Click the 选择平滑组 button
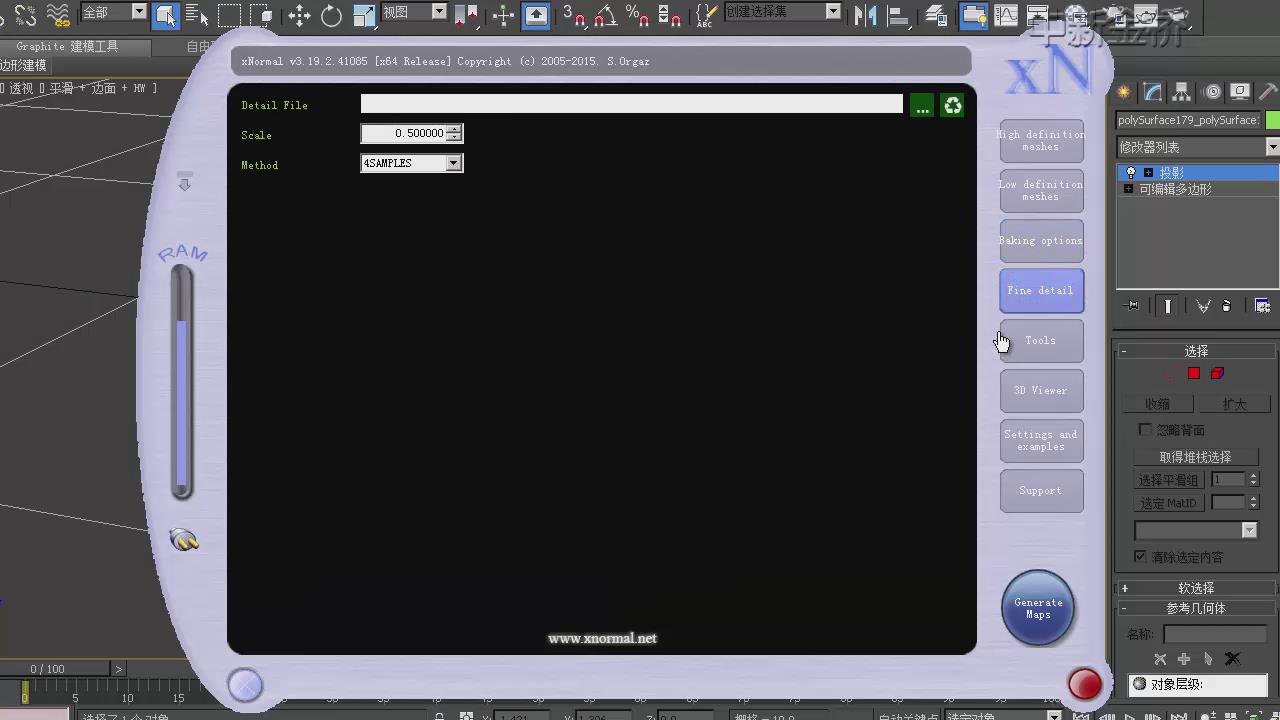Image resolution: width=1280 pixels, height=720 pixels. [x=1168, y=480]
